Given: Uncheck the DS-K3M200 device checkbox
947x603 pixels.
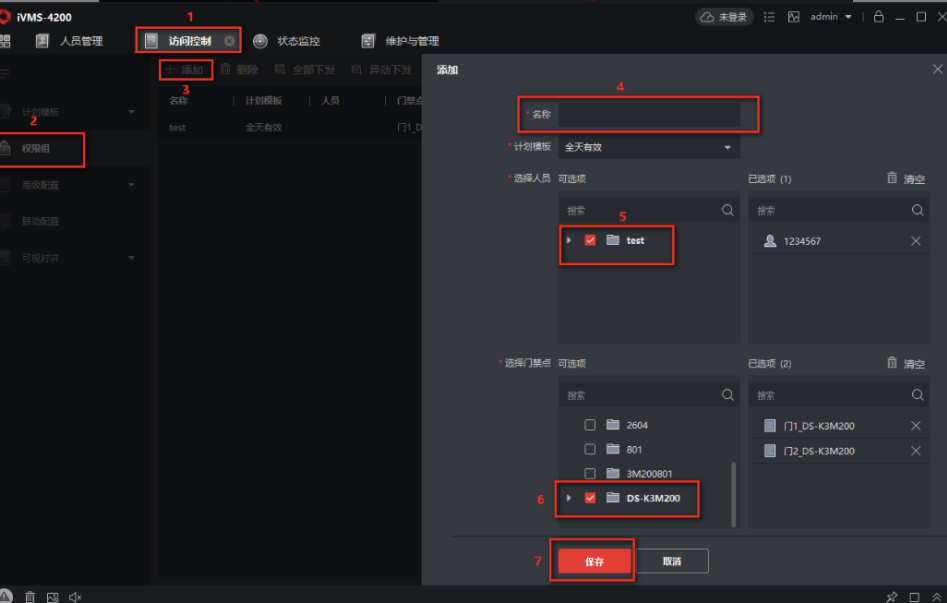Looking at the screenshot, I should coord(590,498).
